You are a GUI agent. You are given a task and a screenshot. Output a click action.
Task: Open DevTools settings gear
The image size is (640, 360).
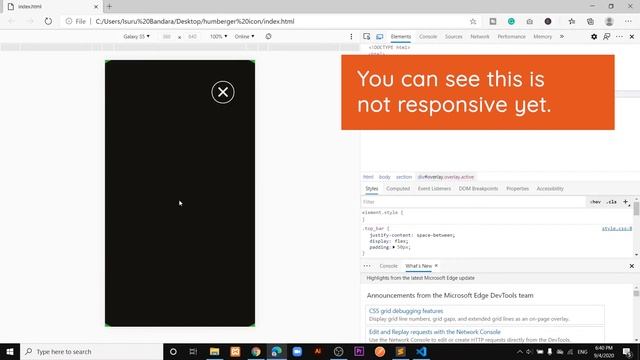(x=594, y=36)
